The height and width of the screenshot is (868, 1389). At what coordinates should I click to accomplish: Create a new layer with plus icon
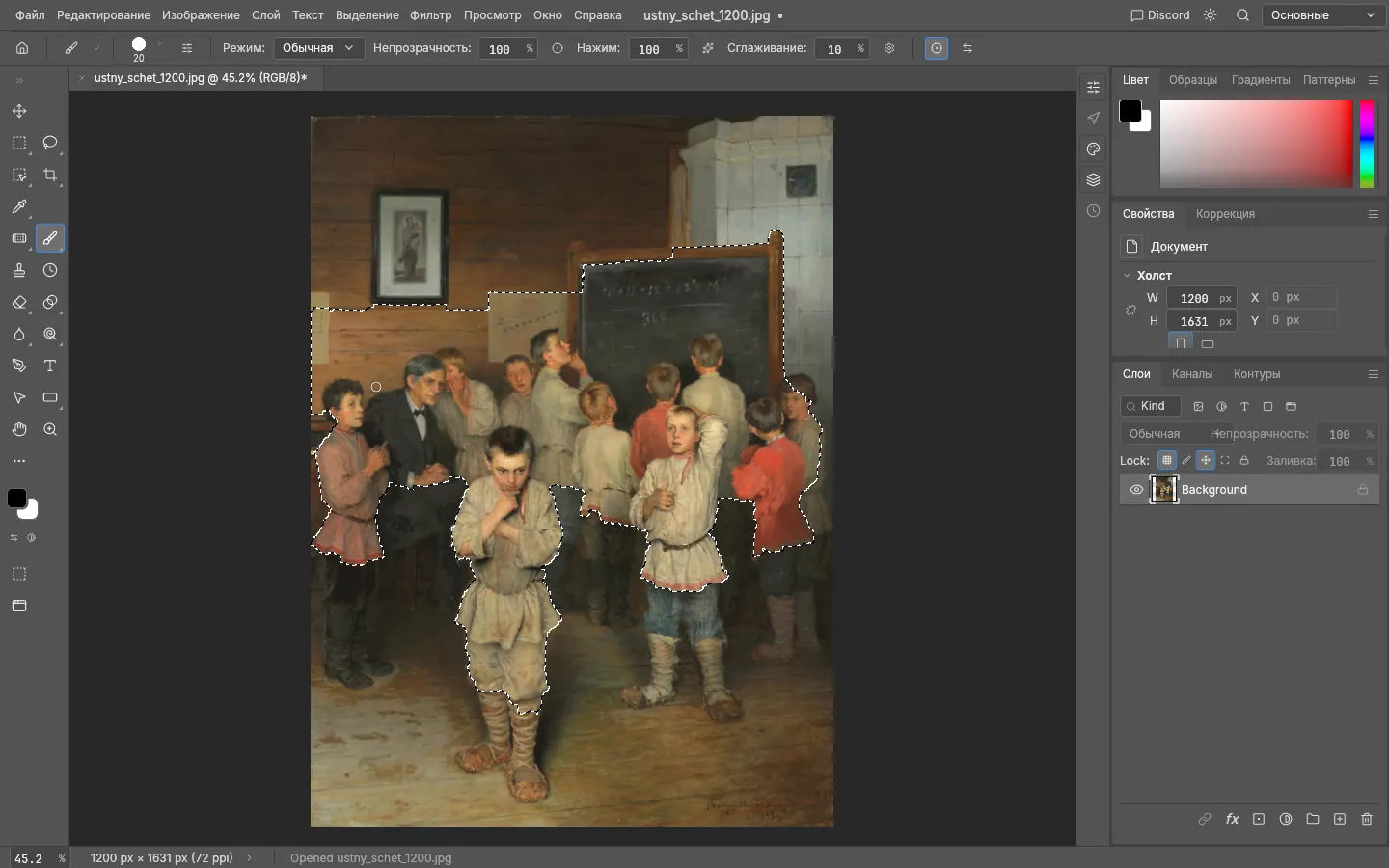(1340, 819)
